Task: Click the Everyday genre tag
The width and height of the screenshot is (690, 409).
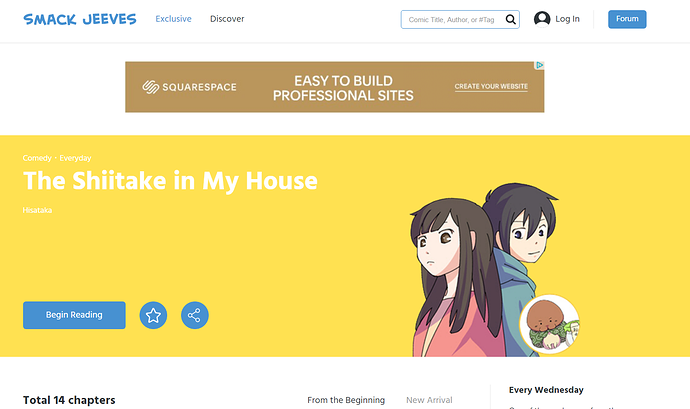Action: [x=75, y=158]
